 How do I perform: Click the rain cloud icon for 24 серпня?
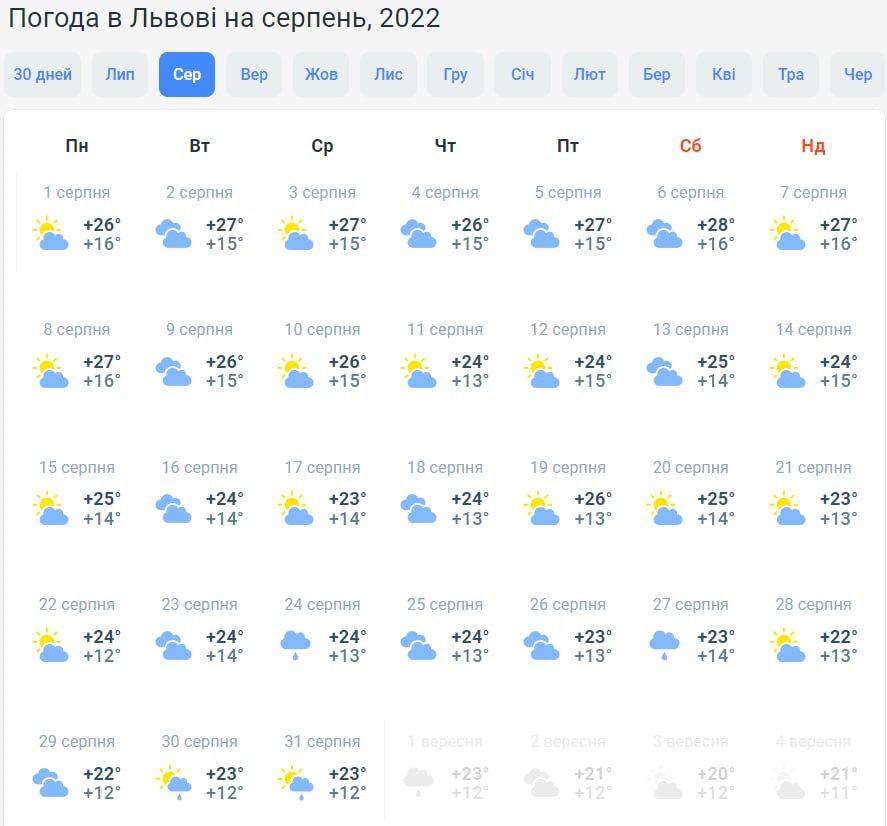point(296,646)
